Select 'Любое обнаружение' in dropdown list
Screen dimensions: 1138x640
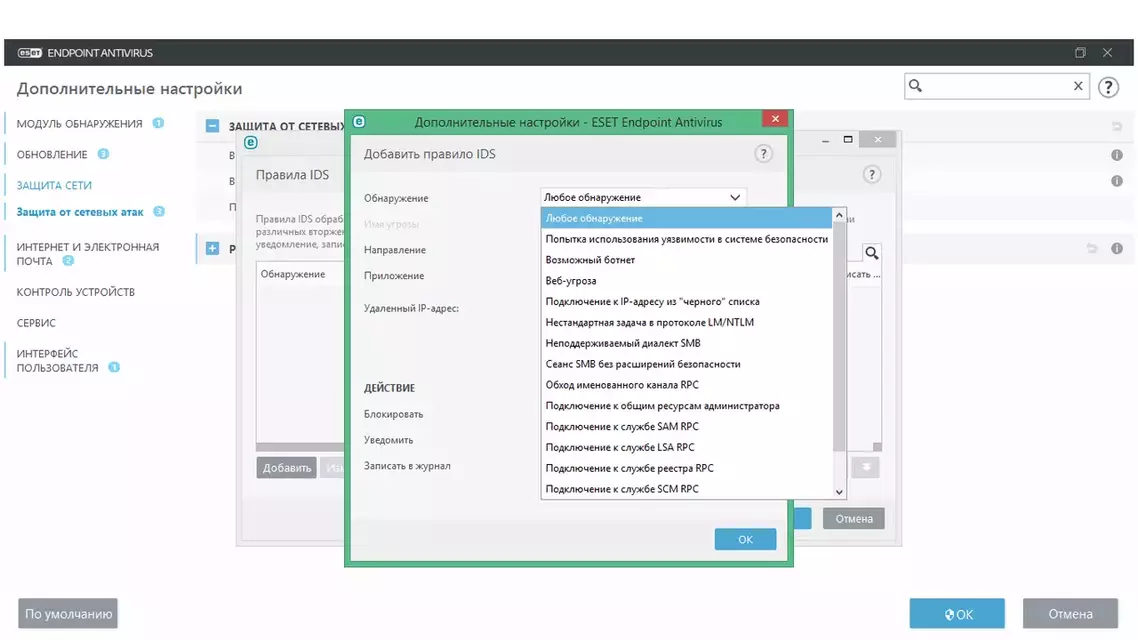pos(687,218)
